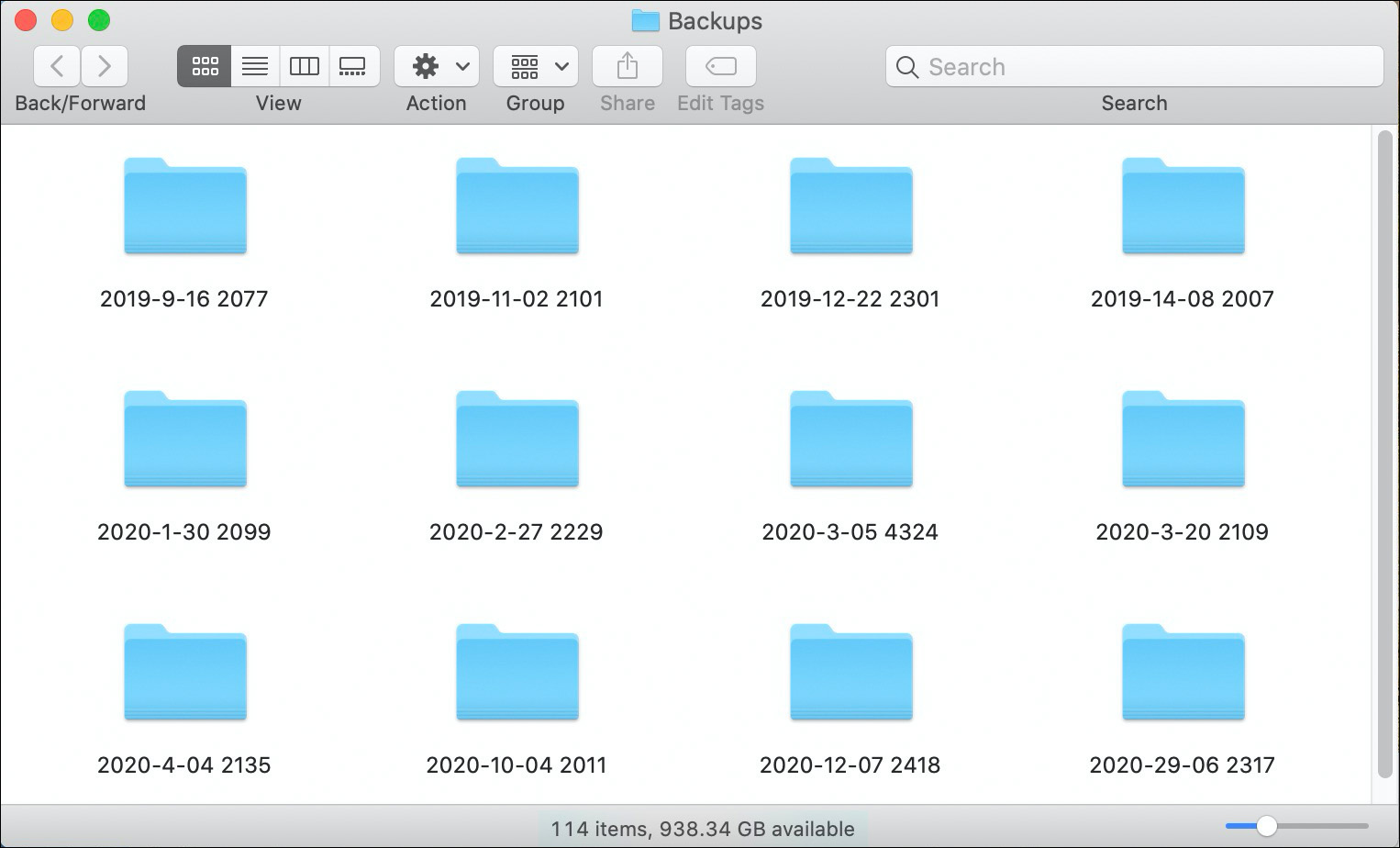Open the Action gear menu
This screenshot has height=848, width=1400.
coord(423,65)
